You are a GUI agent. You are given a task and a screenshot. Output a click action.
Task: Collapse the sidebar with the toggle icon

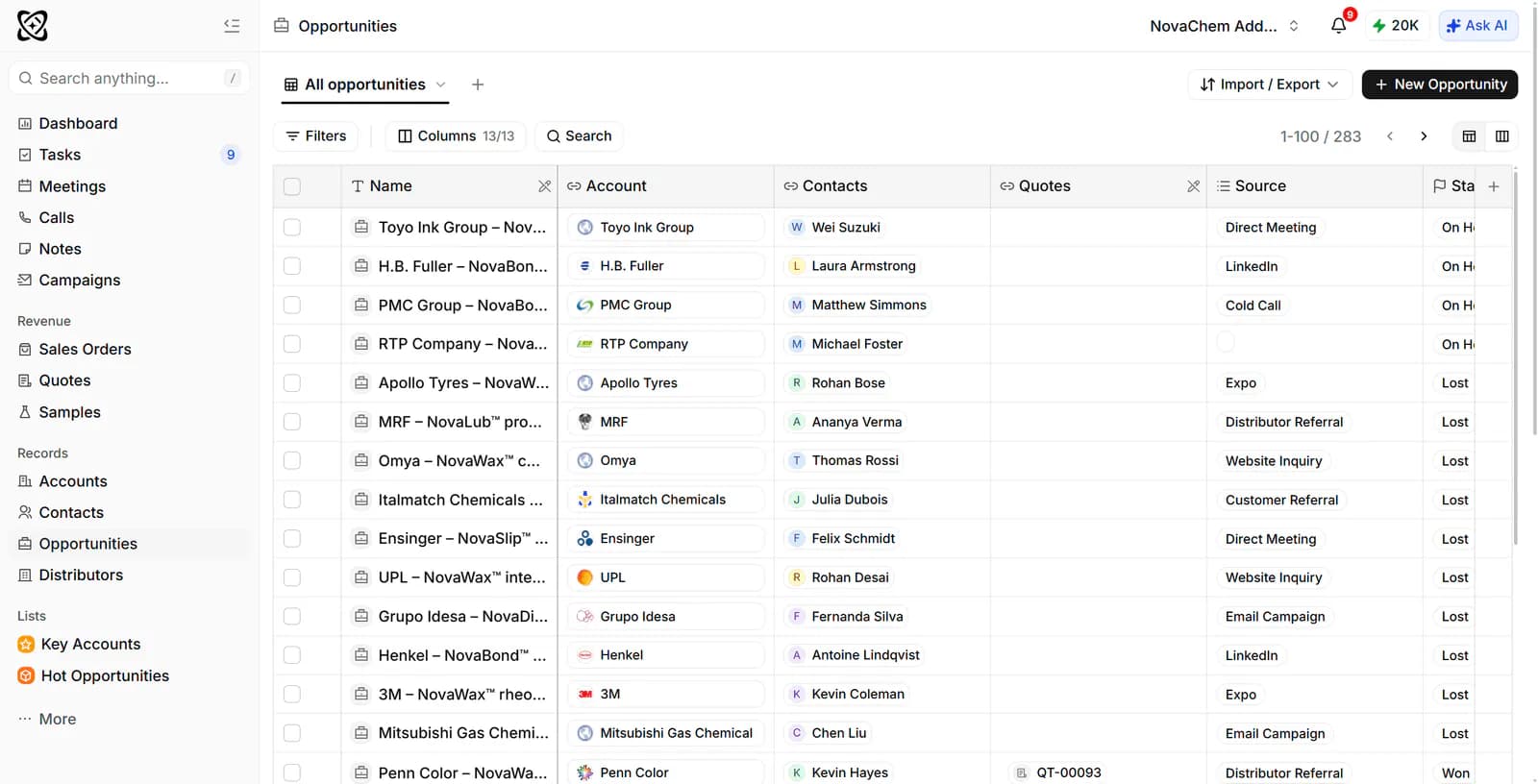(232, 26)
